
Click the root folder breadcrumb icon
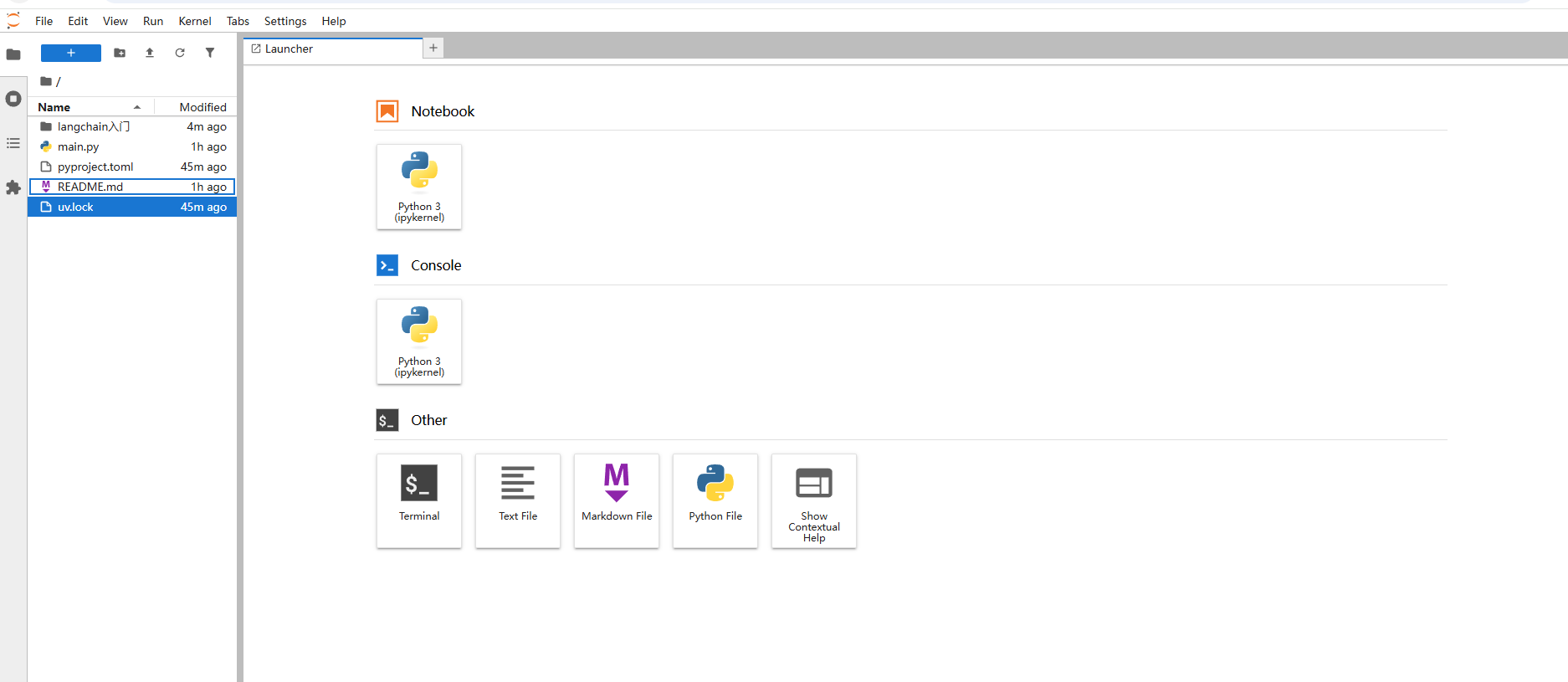tap(46, 81)
